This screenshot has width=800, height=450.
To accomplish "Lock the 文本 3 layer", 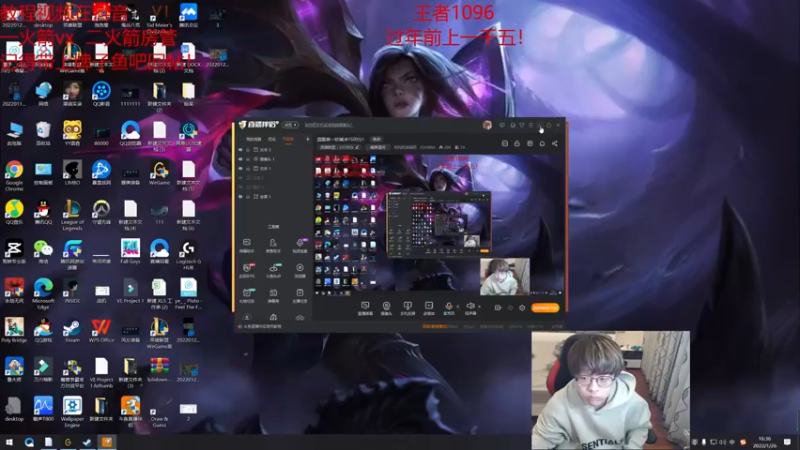I will click(x=248, y=150).
